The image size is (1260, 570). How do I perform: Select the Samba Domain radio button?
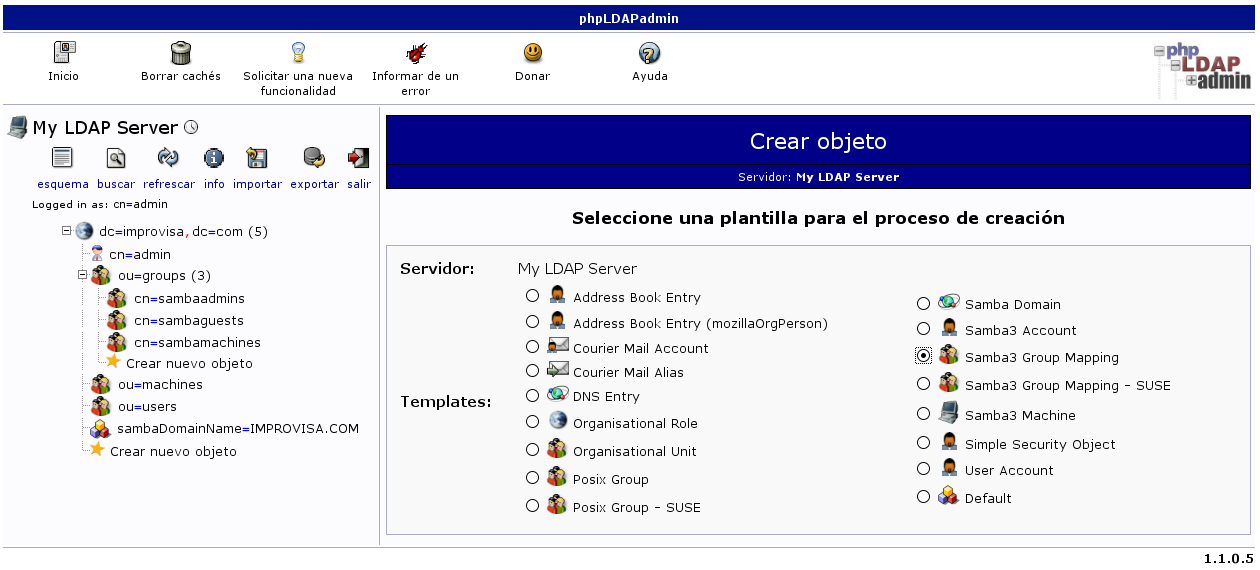[924, 302]
